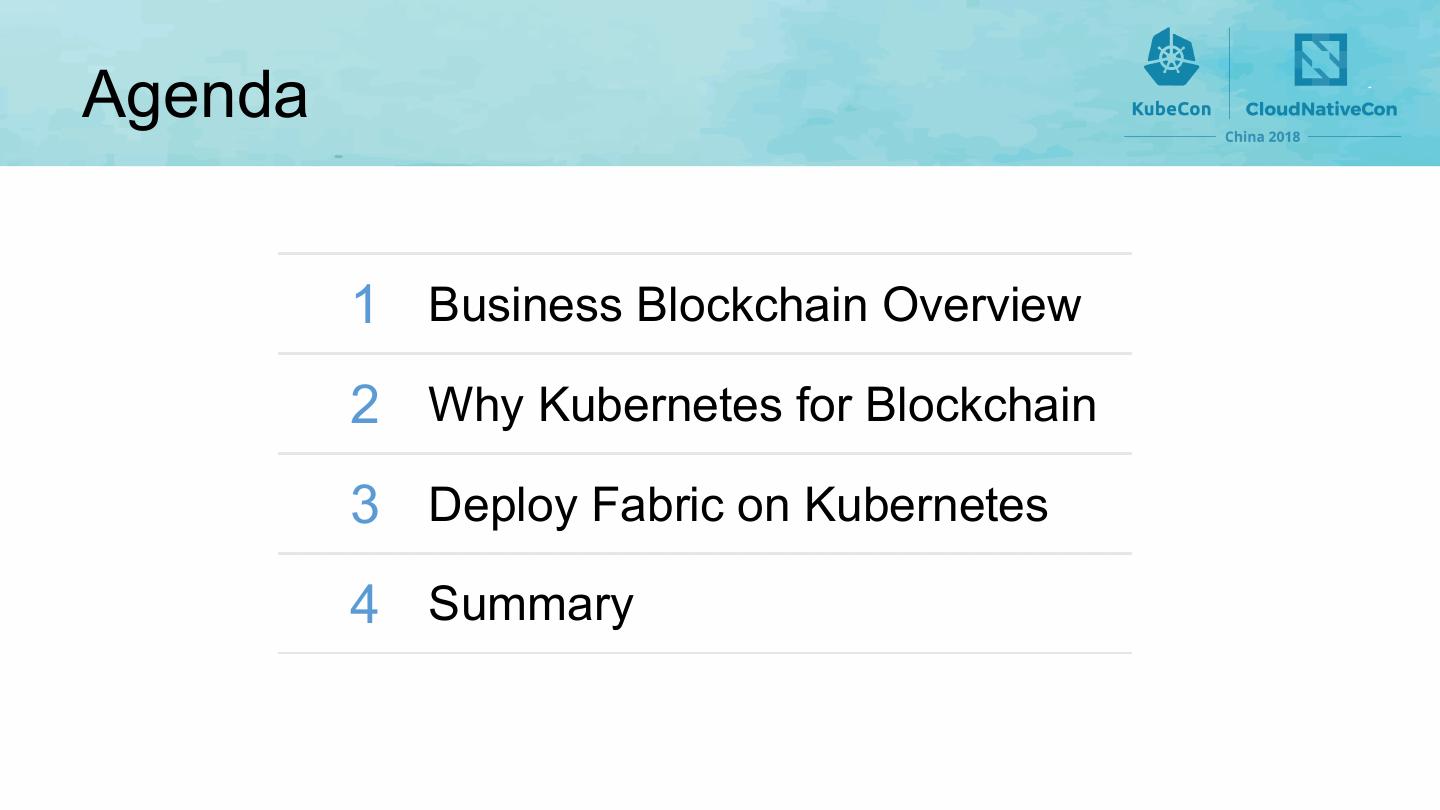
Task: Click the KubeCon ship wheel logo
Action: coord(1171,57)
